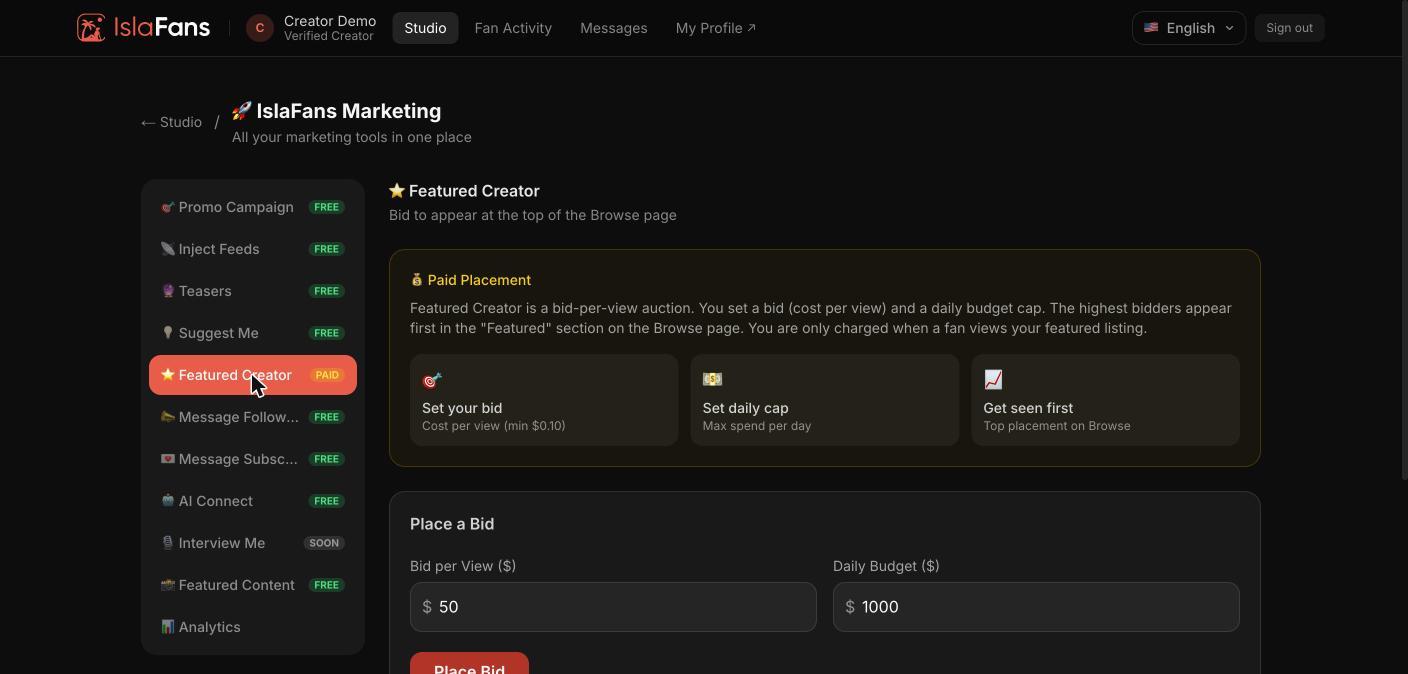Click the US flag language icon

[1151, 28]
